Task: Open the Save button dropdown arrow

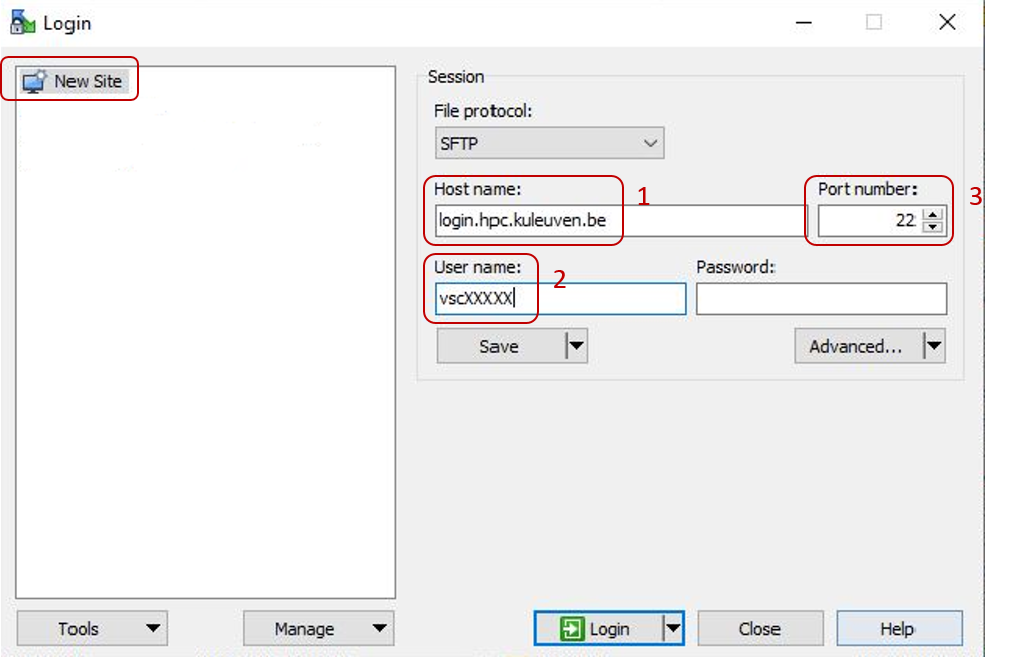Action: coord(576,346)
